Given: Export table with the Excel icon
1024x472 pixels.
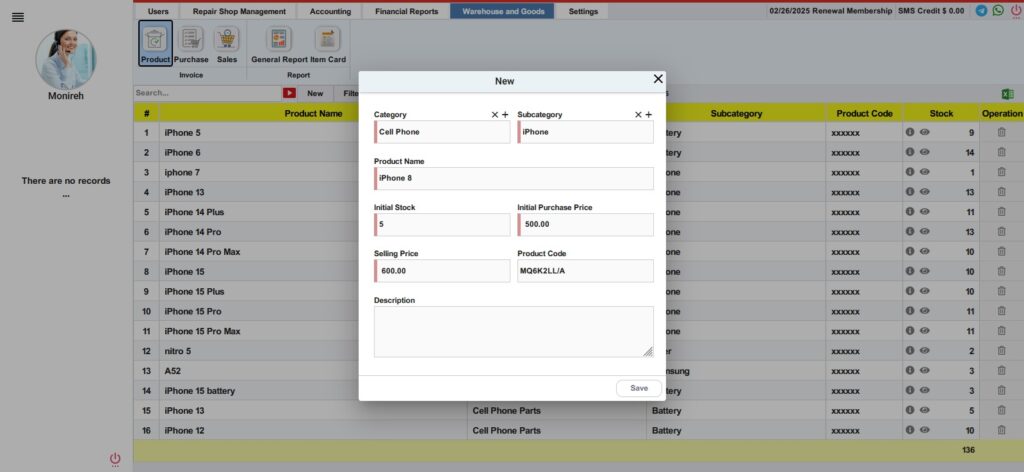Looking at the screenshot, I should coord(1008,93).
